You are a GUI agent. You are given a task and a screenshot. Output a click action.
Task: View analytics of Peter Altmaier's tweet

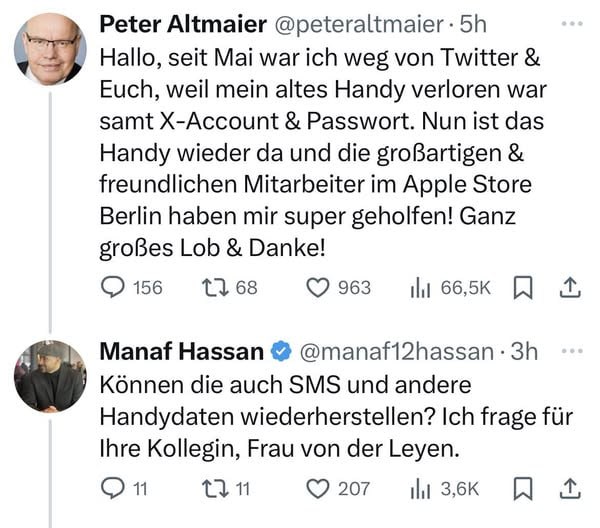pos(420,288)
